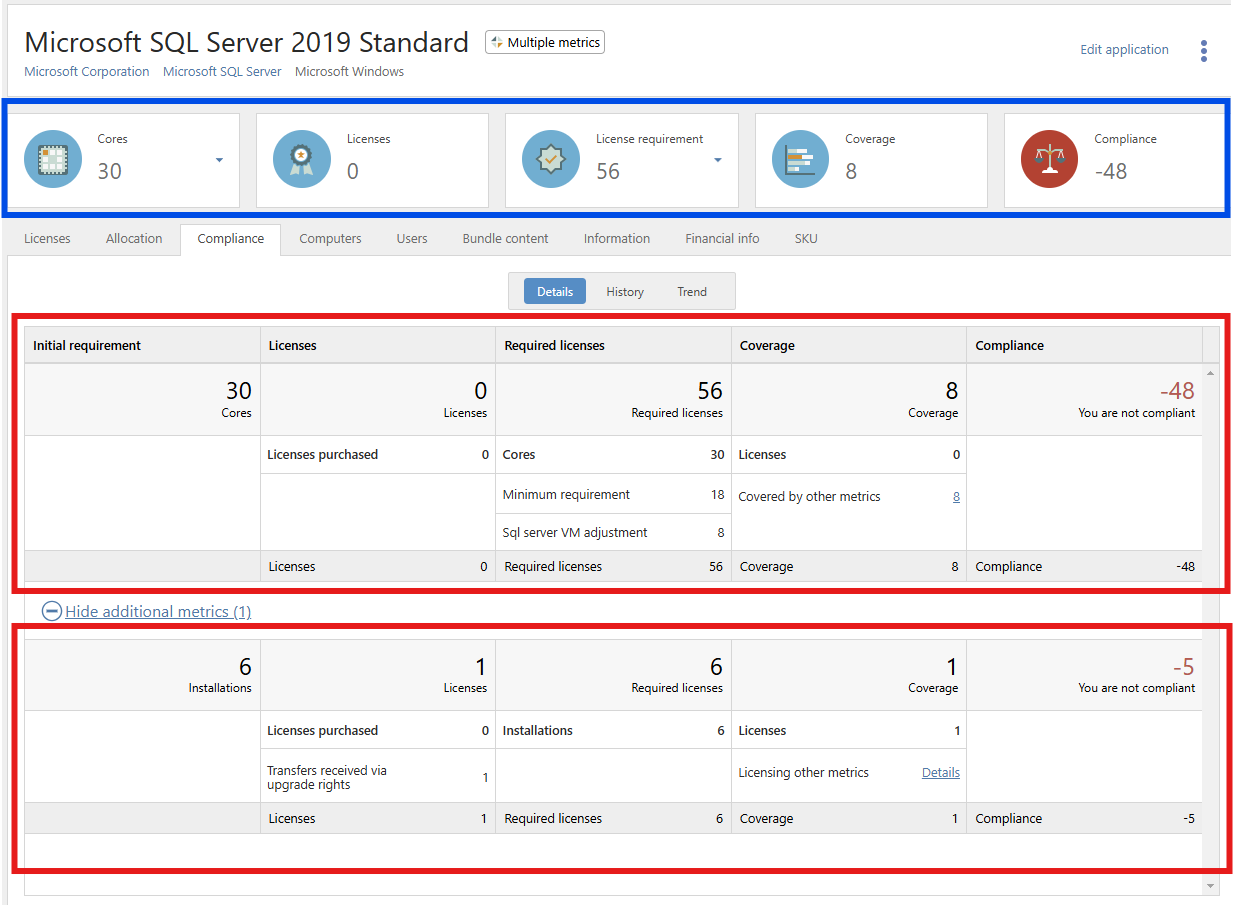
Task: Click the Microsoft SQL Server breadcrumb link
Action: pos(222,71)
